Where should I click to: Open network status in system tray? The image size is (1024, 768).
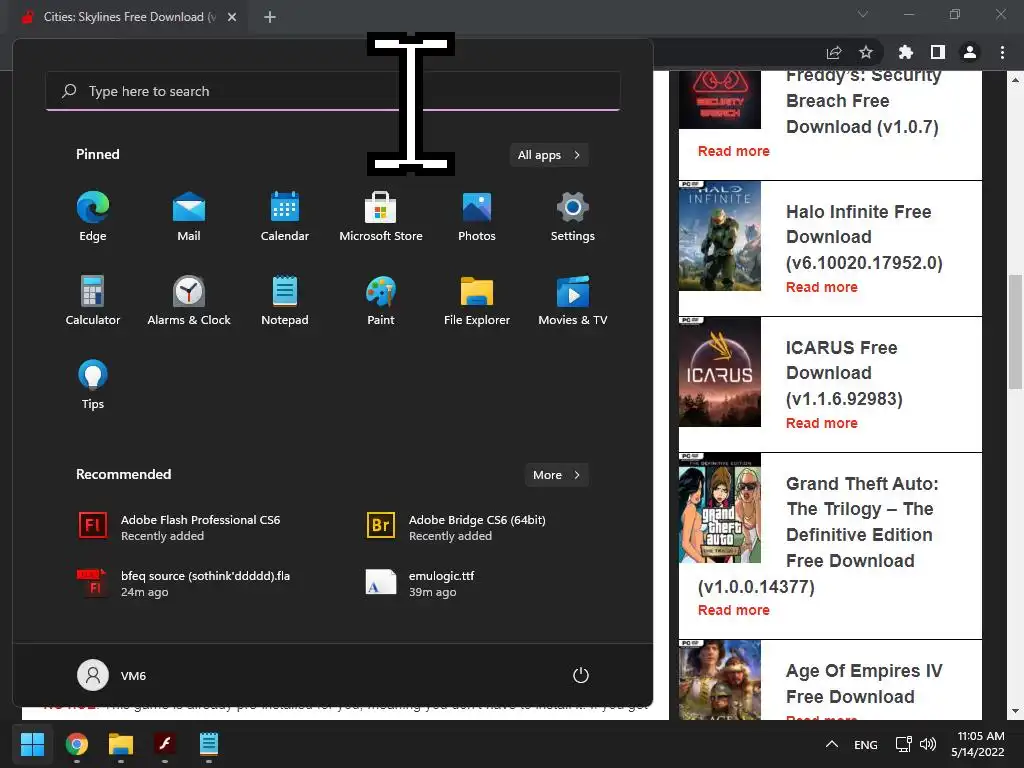(x=903, y=744)
